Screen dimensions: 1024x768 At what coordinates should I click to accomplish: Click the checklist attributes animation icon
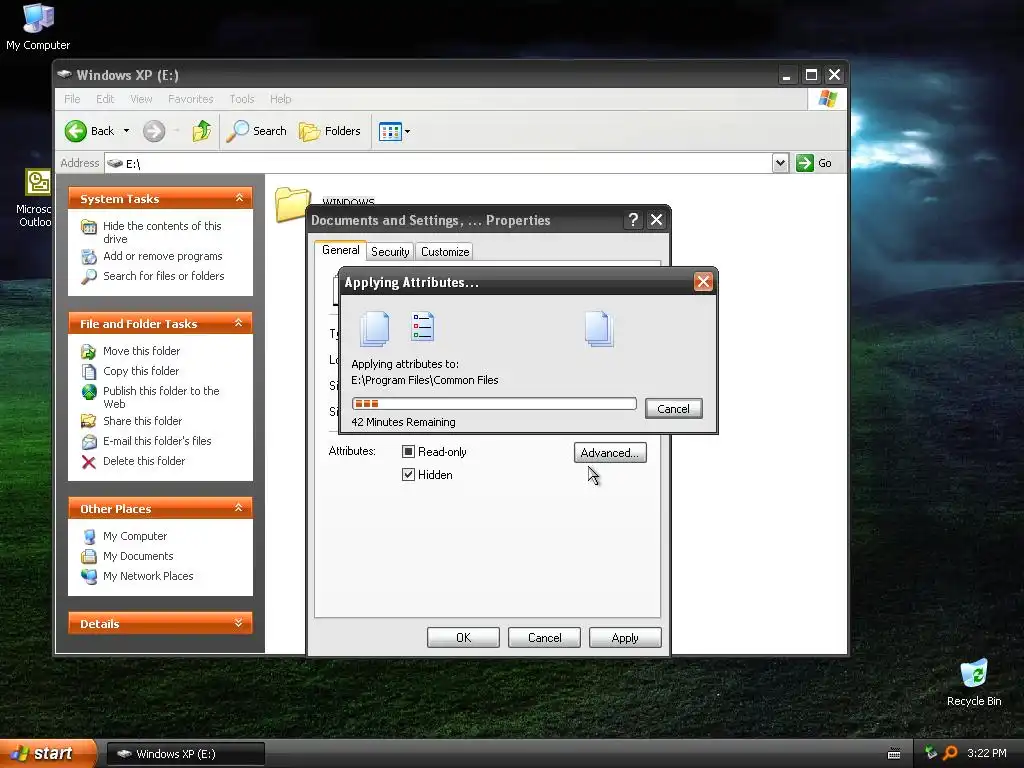(x=423, y=326)
